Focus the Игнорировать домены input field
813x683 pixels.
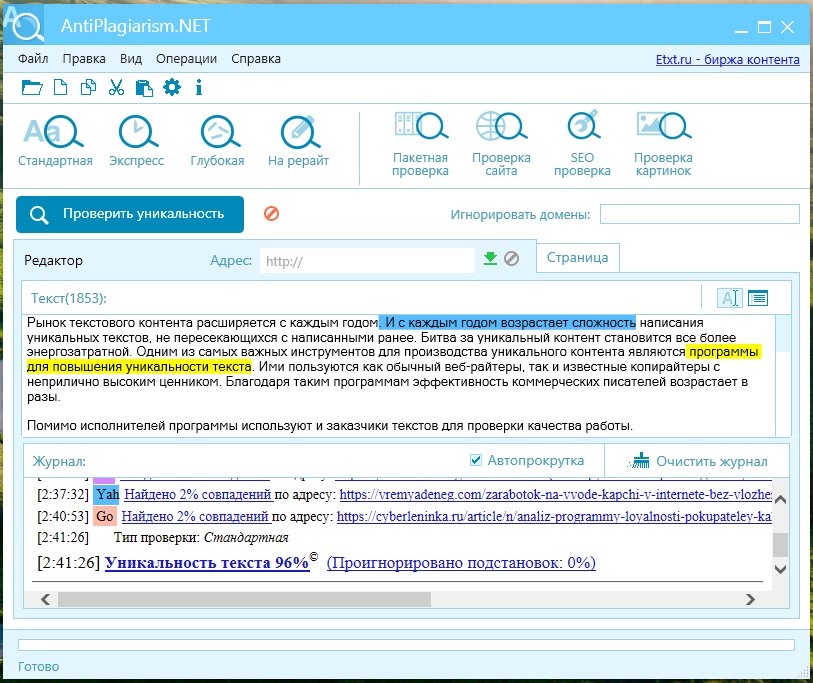(x=699, y=214)
